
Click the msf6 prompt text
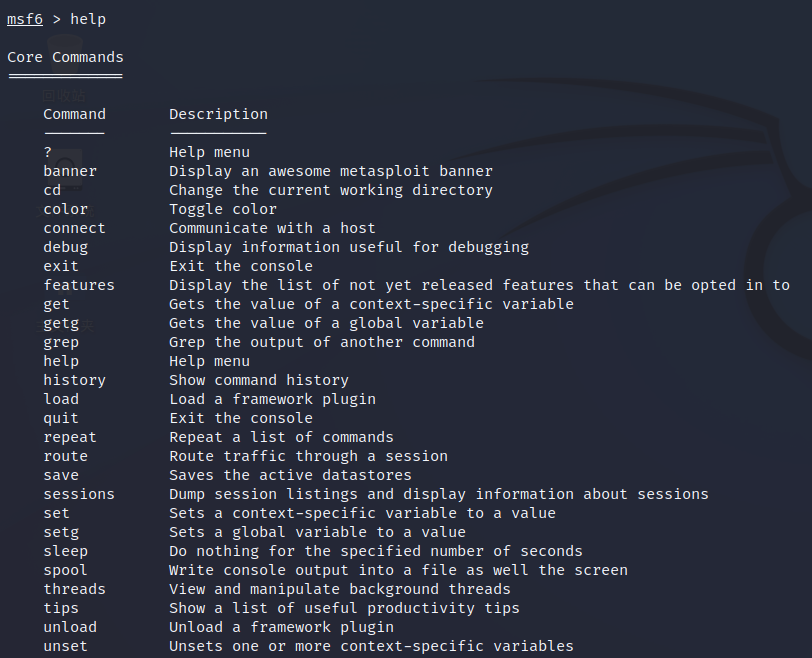tap(25, 19)
